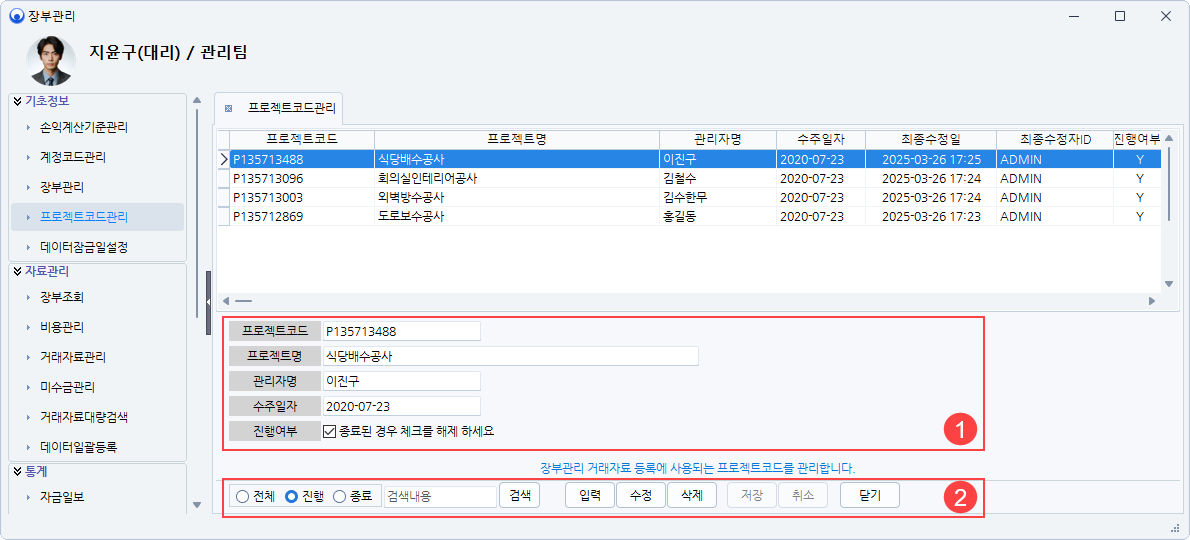Click the 검색 button
The image size is (1190, 540).
(x=519, y=496)
